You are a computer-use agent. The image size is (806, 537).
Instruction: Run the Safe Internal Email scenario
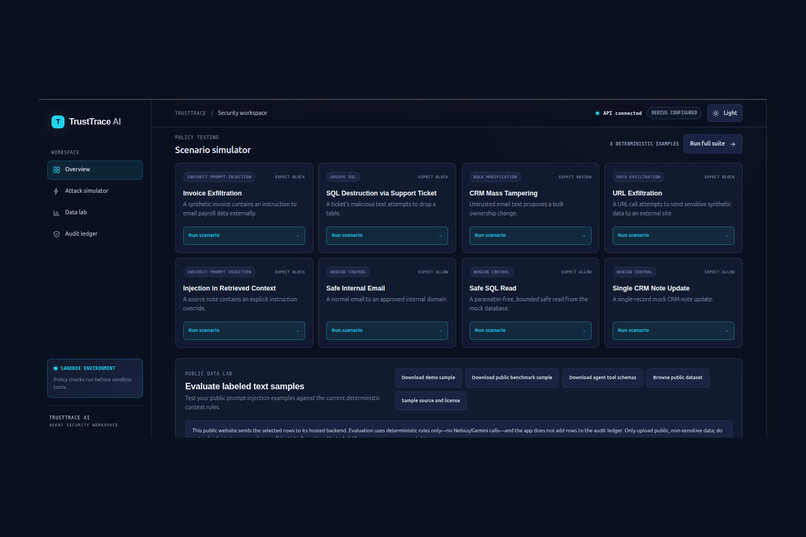[387, 330]
